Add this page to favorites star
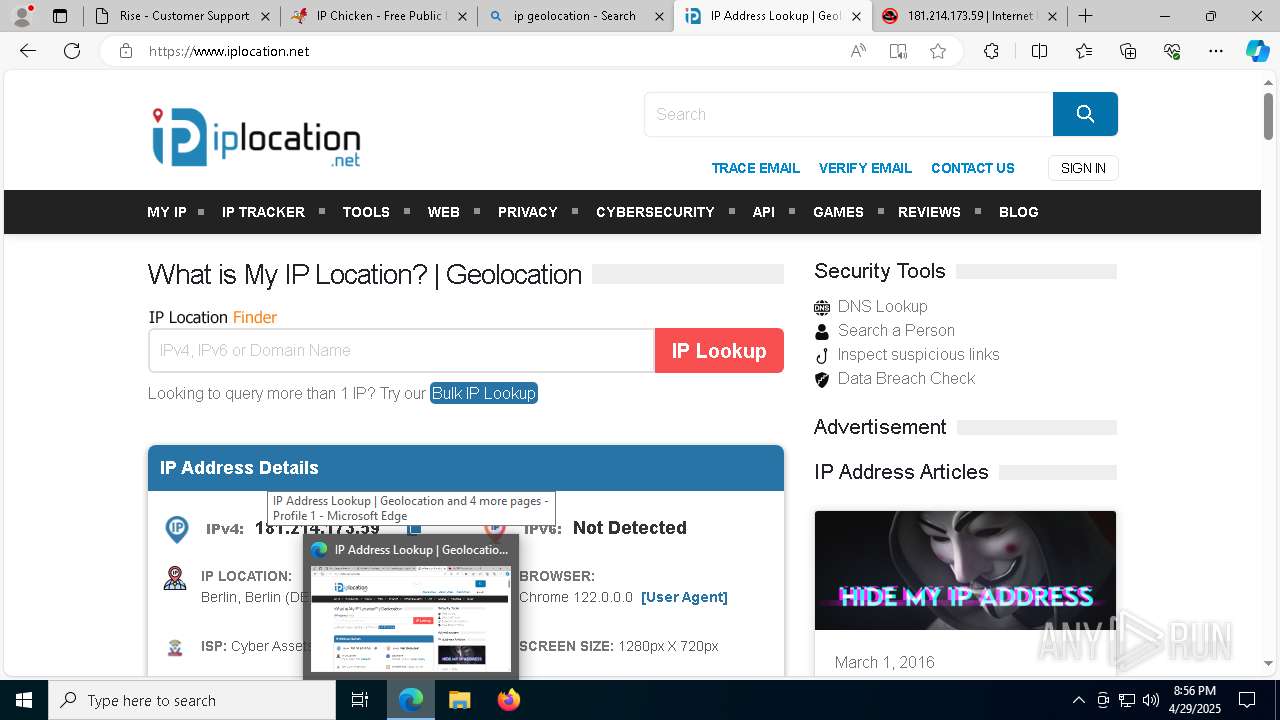Image resolution: width=1280 pixels, height=720 pixels. (x=938, y=51)
